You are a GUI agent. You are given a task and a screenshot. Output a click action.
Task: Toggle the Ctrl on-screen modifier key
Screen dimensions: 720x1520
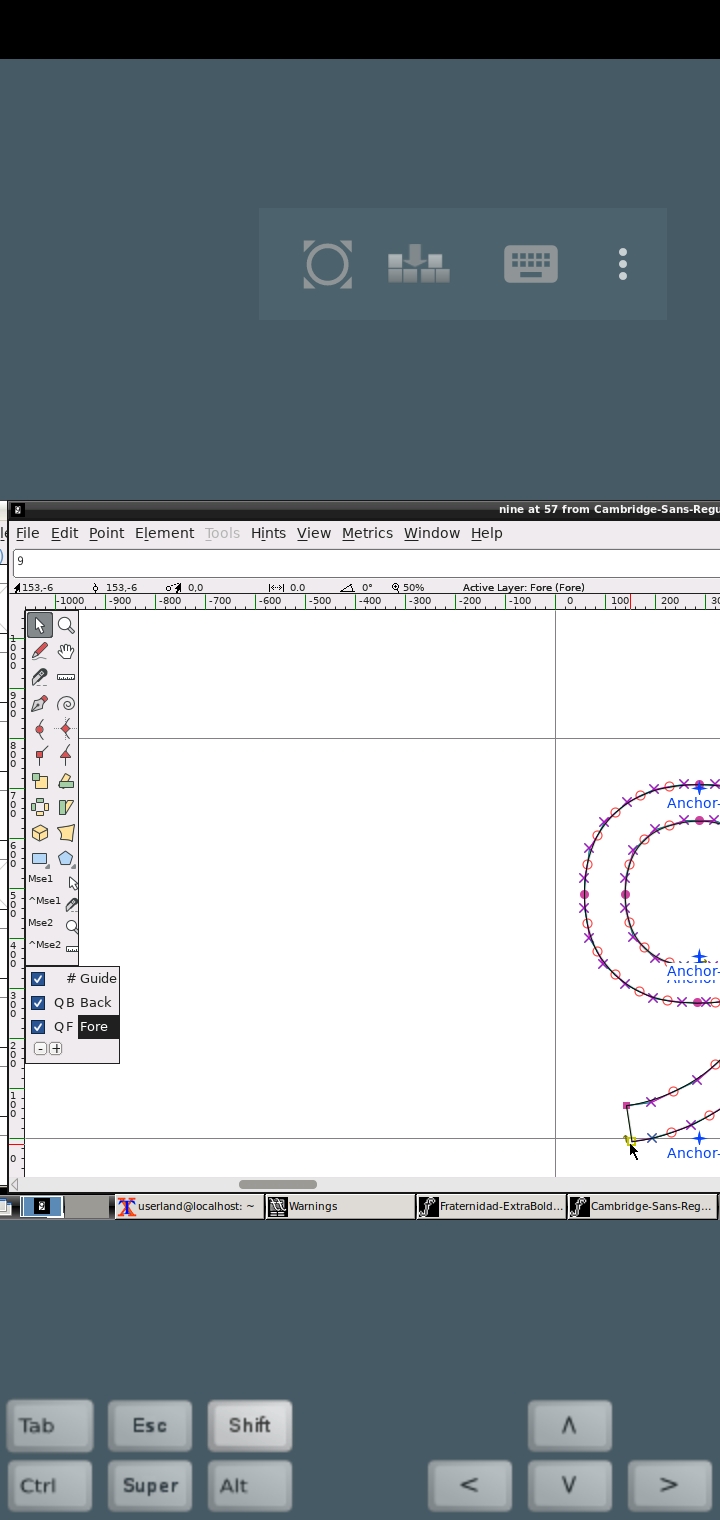pos(50,1486)
